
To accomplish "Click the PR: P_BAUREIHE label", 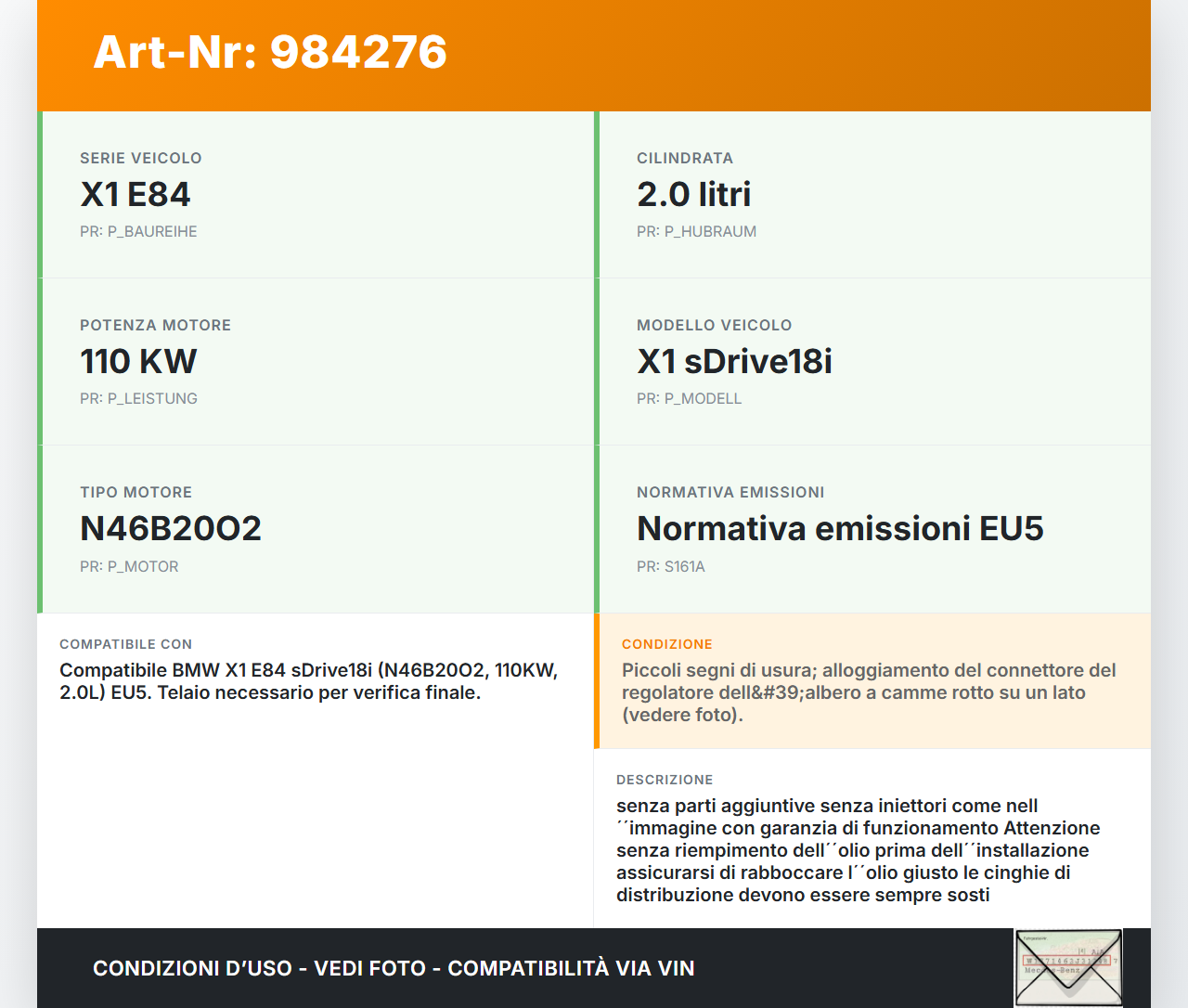I will [138, 231].
